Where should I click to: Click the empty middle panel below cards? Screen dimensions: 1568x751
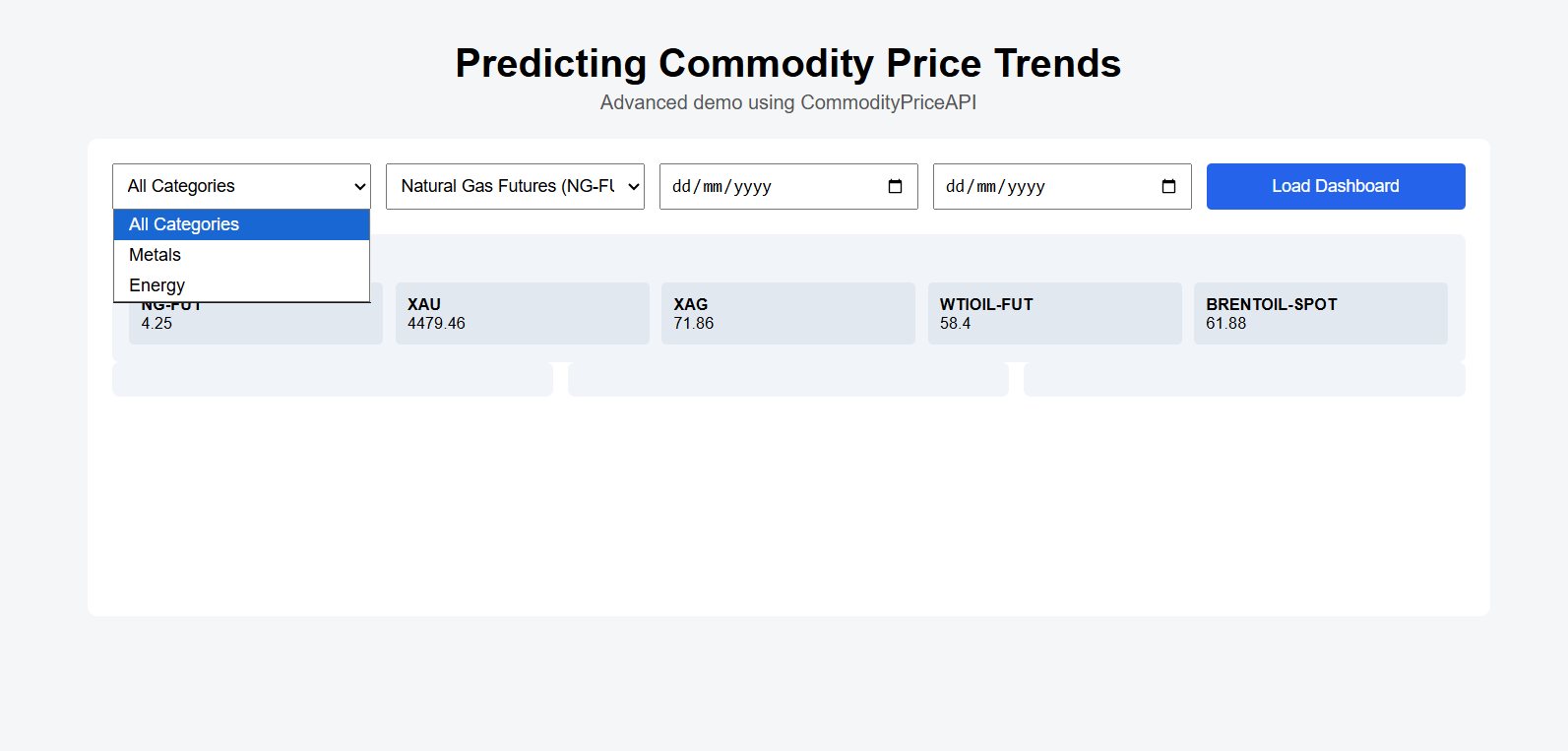coord(787,380)
